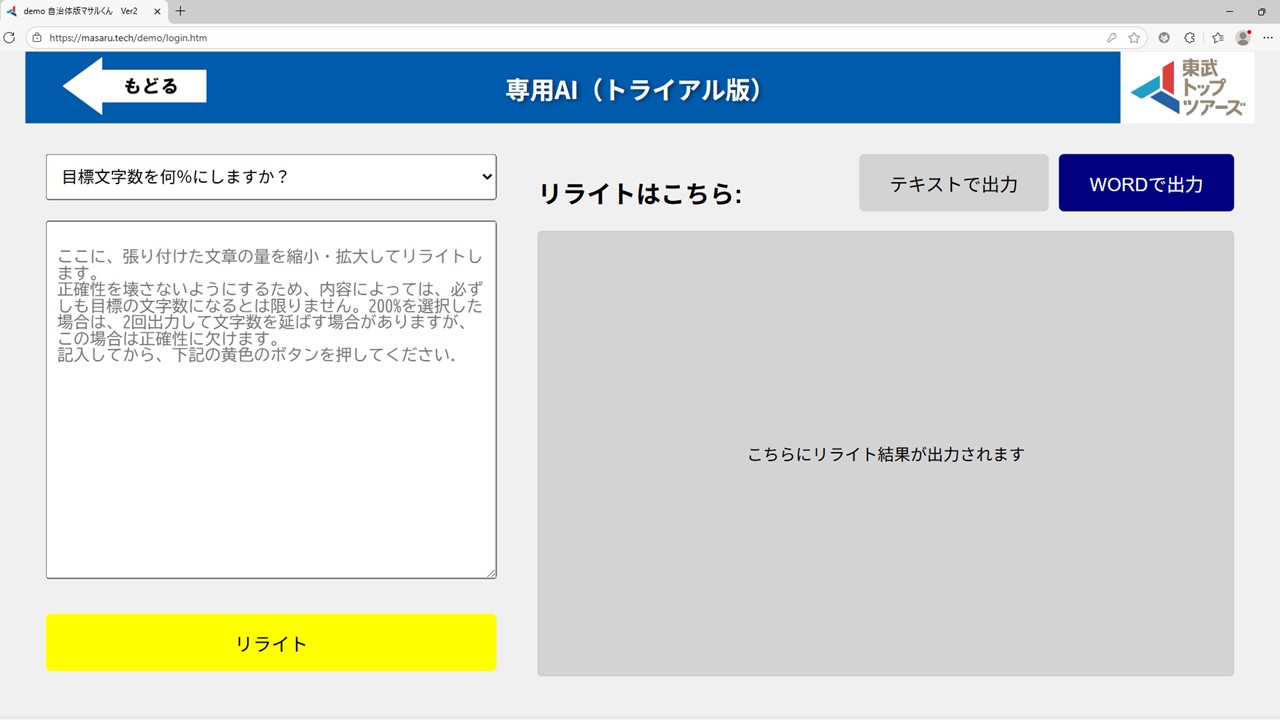Viewport: 1280px width, 720px height.
Task: Click the 東武トップツアーズ logo
Action: pyautogui.click(x=1187, y=88)
